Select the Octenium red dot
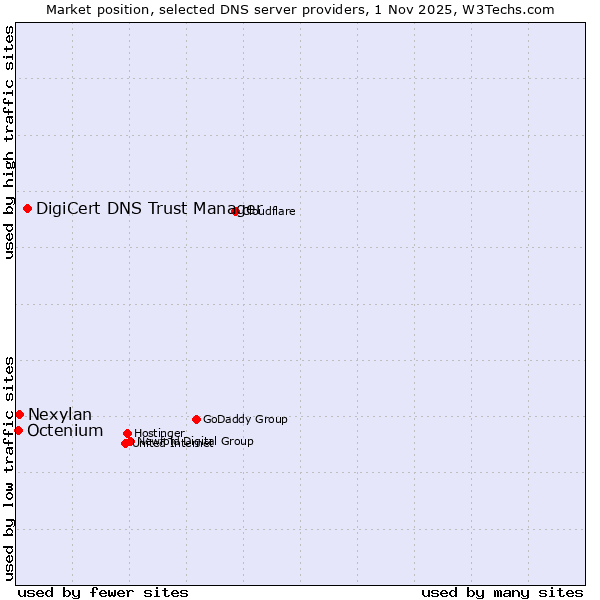The width and height of the screenshot is (600, 600). [x=18, y=430]
